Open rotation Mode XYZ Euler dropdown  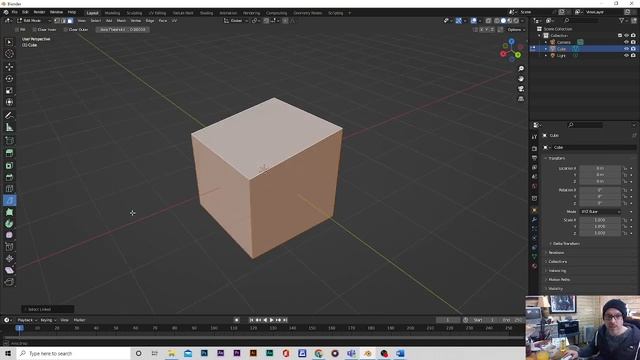coord(600,211)
